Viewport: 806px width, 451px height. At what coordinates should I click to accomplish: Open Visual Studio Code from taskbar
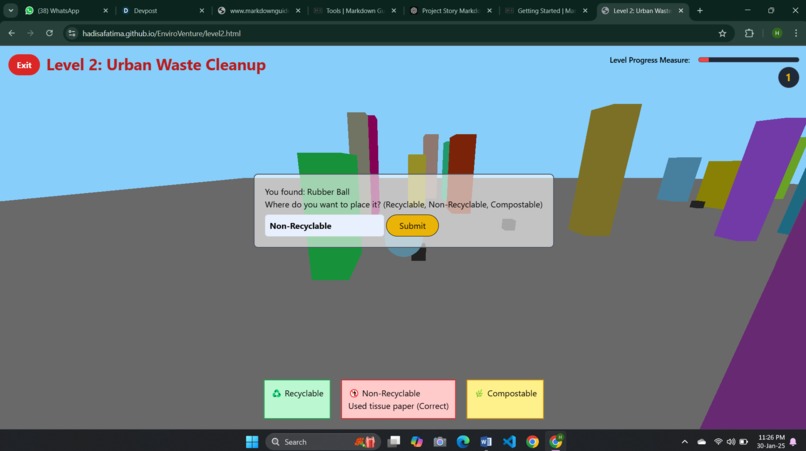point(509,442)
